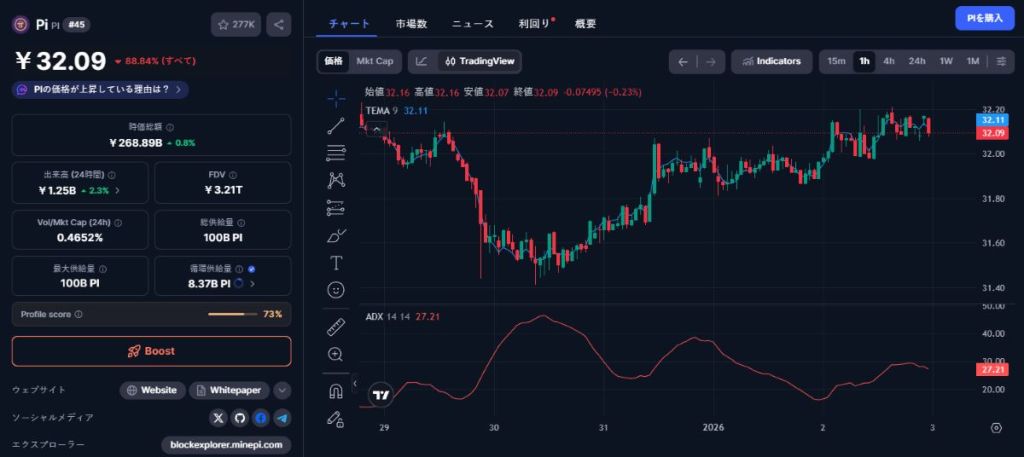Set chart interval to 1W
This screenshot has width=1024, height=457.
[946, 61]
